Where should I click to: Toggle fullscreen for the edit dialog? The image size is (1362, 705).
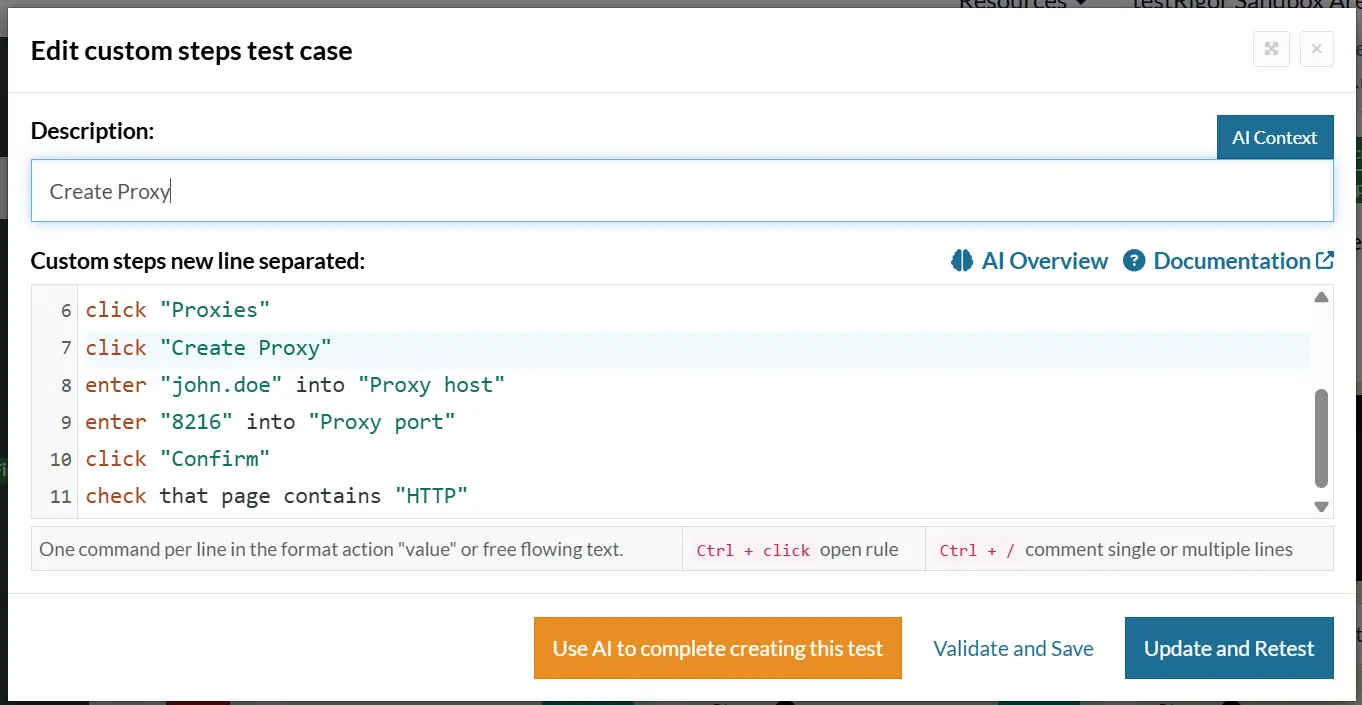1271,49
